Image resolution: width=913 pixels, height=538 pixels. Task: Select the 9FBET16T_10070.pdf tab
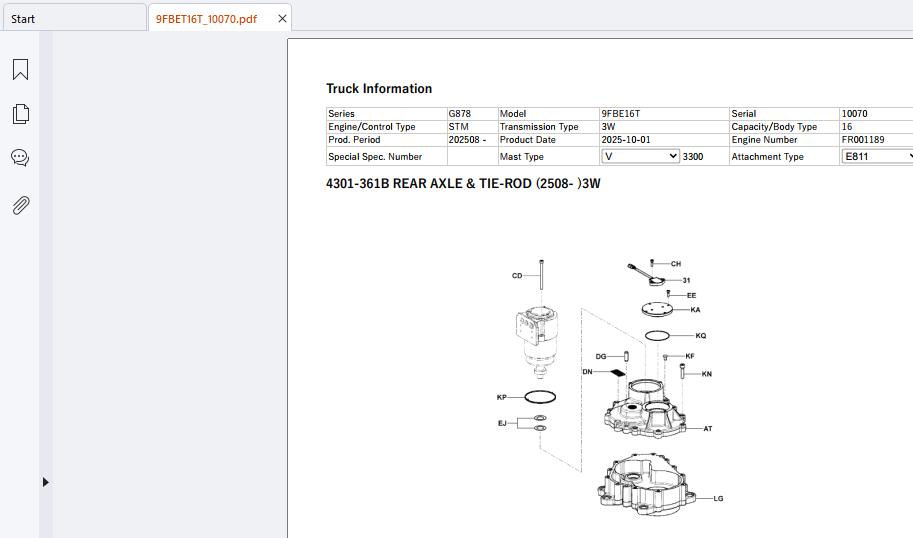coord(206,19)
